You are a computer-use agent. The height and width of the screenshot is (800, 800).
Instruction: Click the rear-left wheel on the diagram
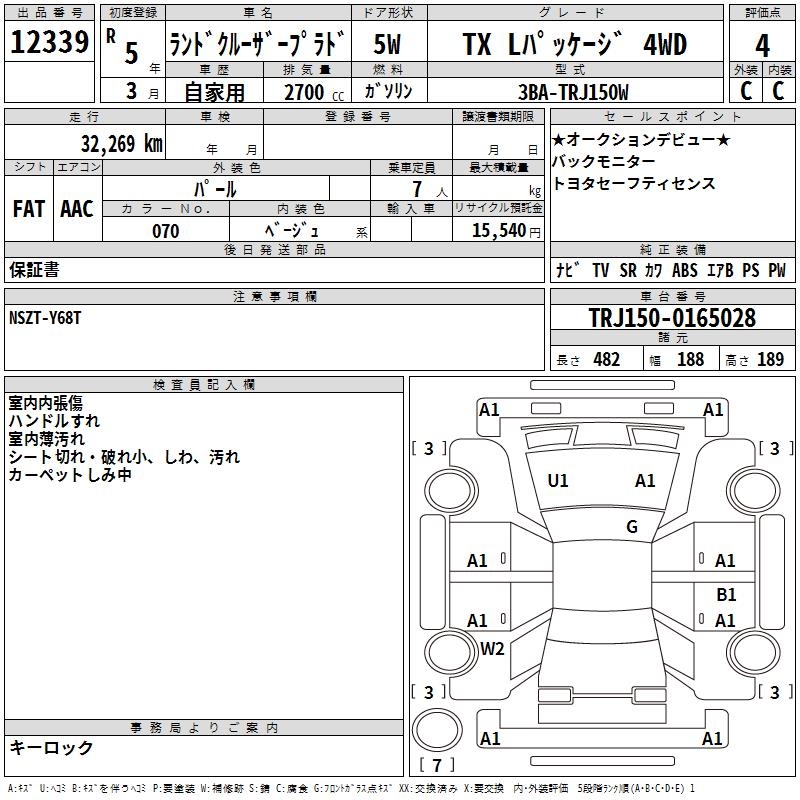(x=450, y=652)
